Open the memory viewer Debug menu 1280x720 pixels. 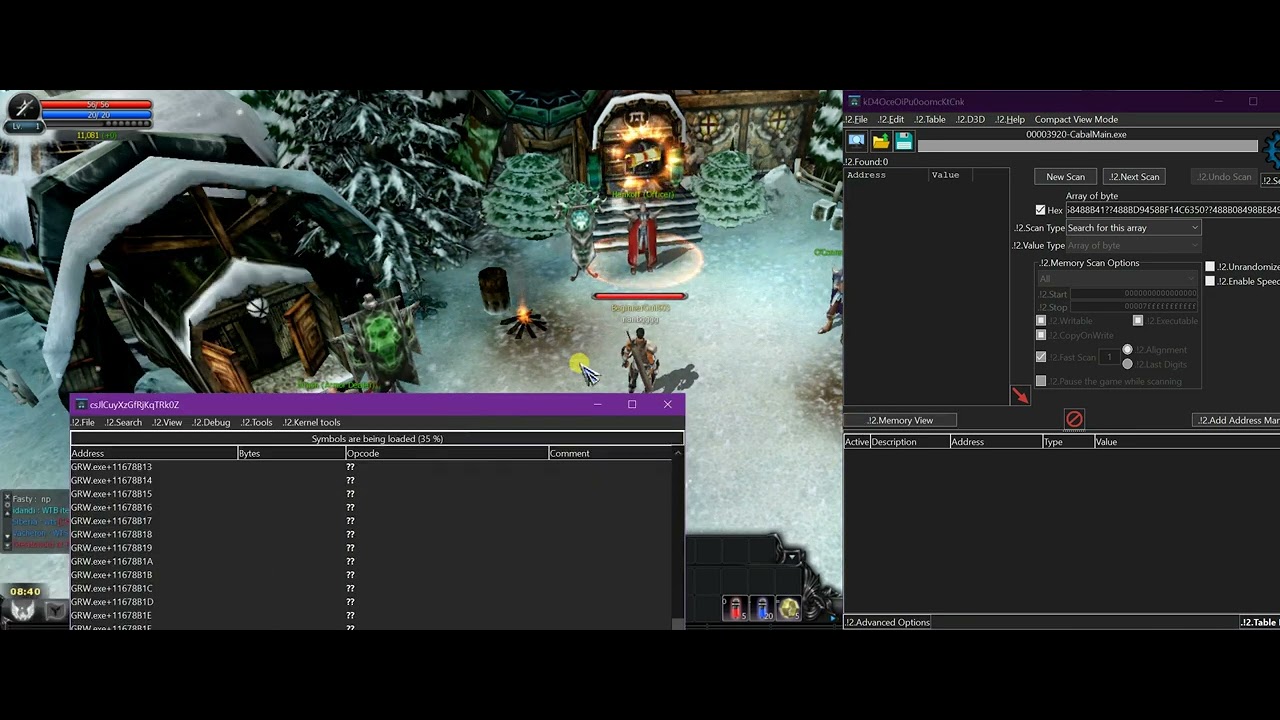click(211, 422)
